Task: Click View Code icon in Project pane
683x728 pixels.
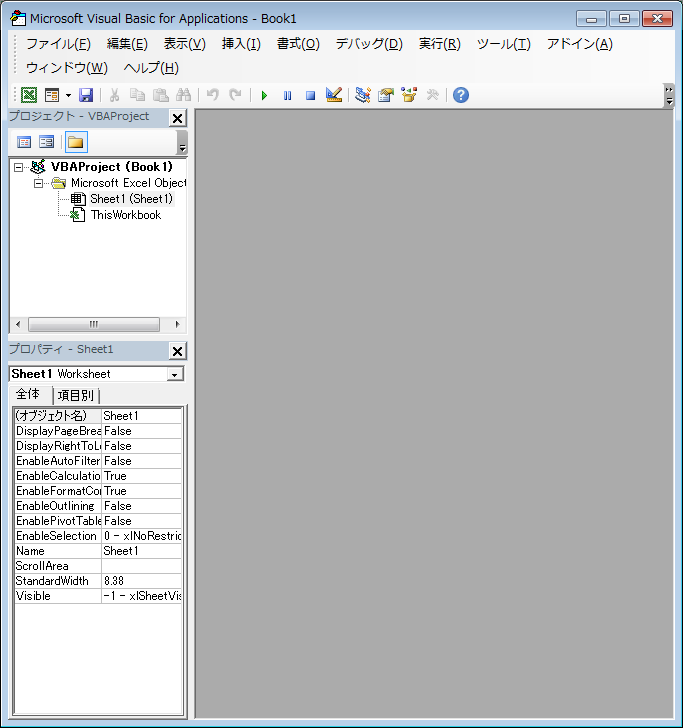Action: 24,142
